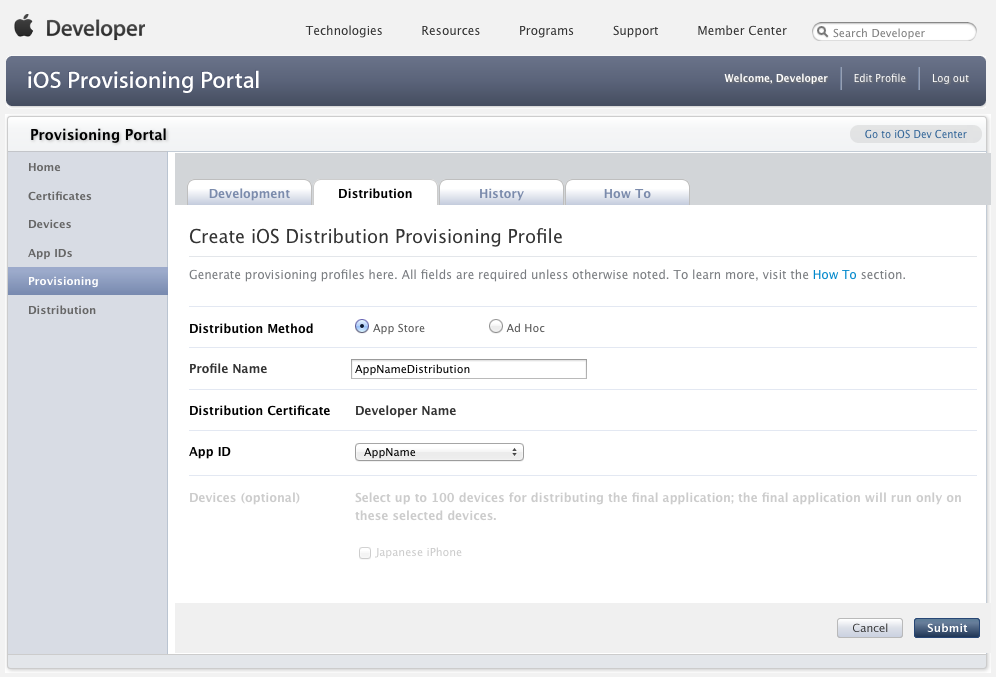Open Devices in the sidebar
This screenshot has height=677, width=996.
tap(88, 224)
